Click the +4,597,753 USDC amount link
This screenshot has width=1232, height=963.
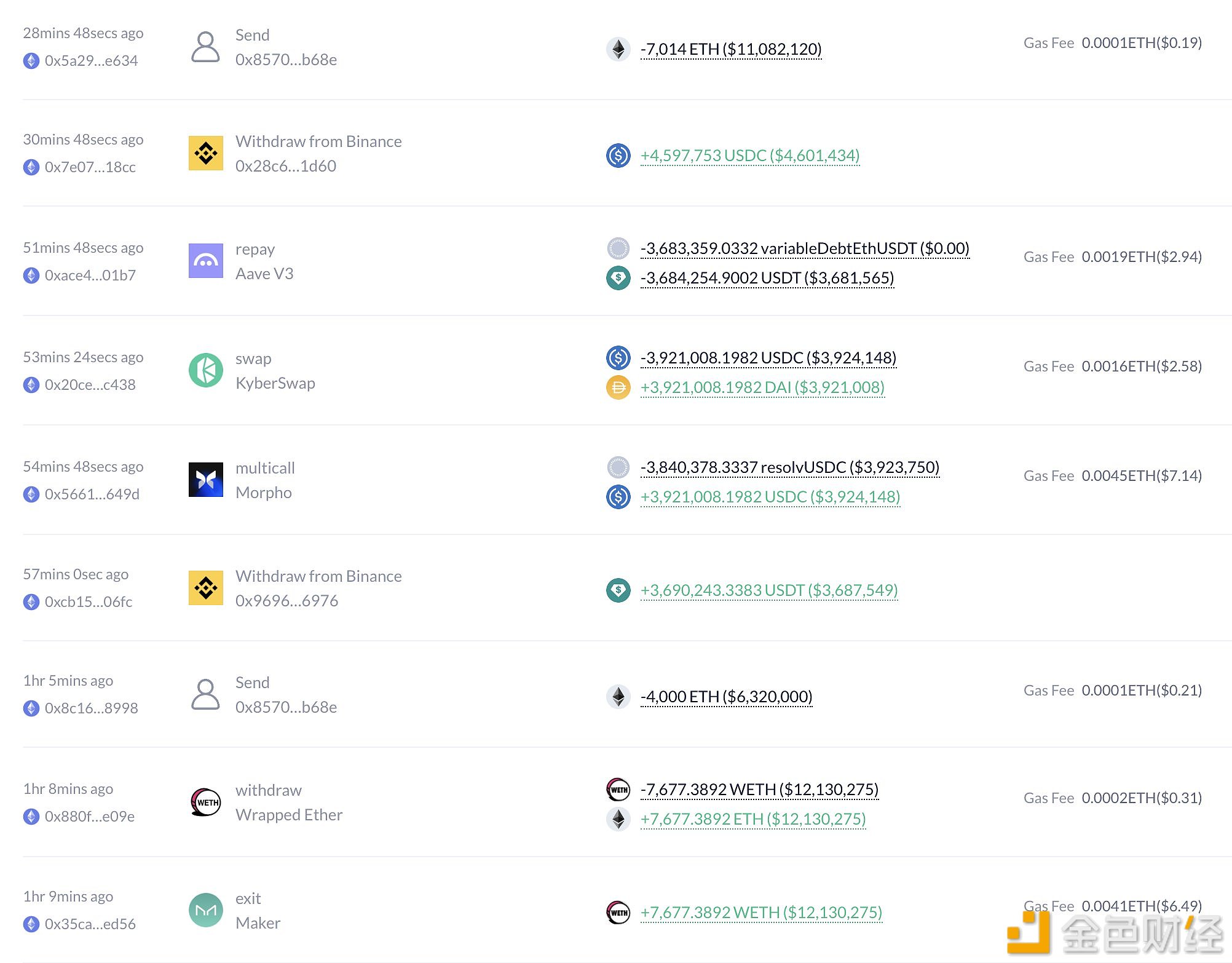point(749,156)
